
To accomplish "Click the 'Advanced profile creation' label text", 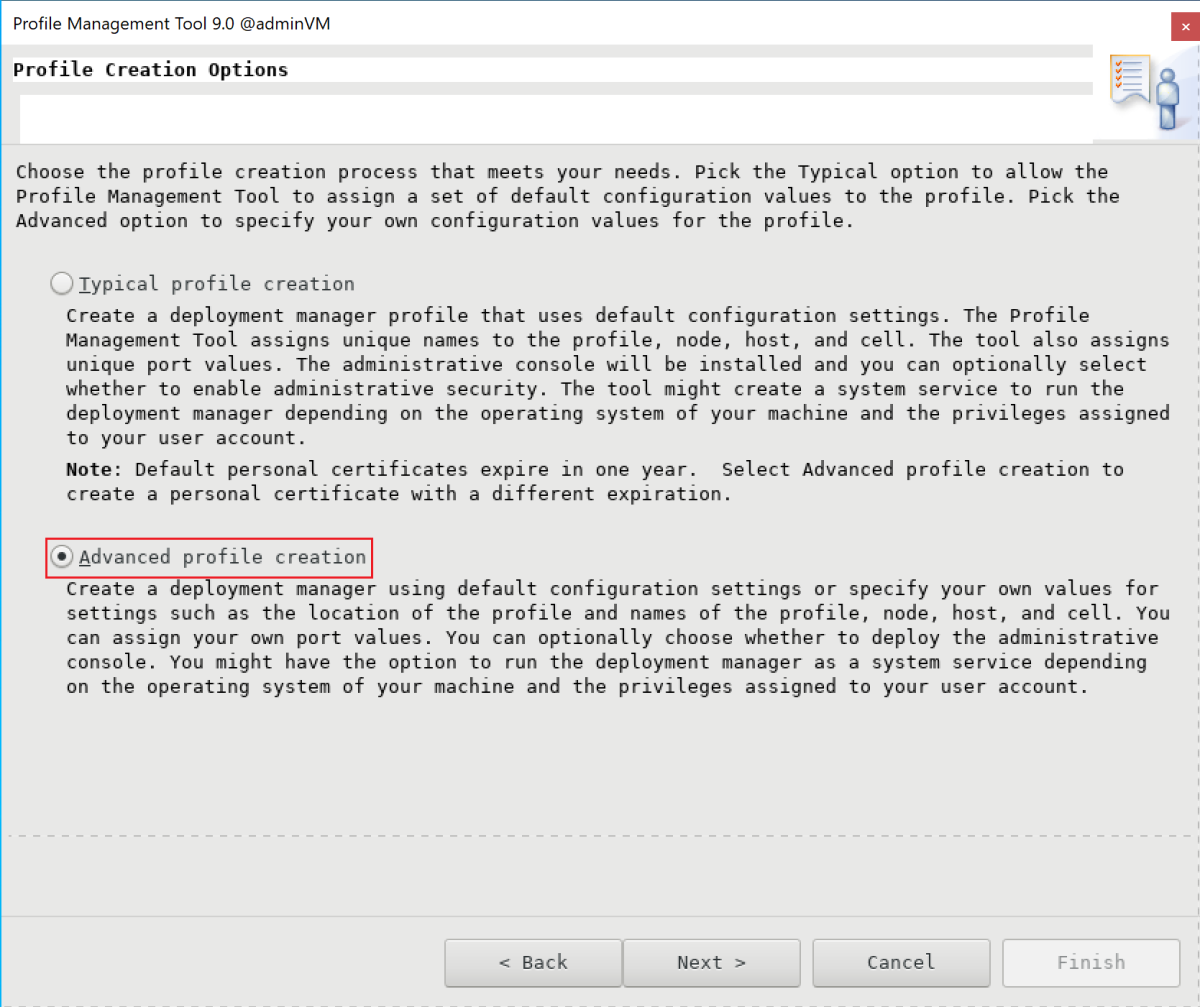I will tap(222, 557).
